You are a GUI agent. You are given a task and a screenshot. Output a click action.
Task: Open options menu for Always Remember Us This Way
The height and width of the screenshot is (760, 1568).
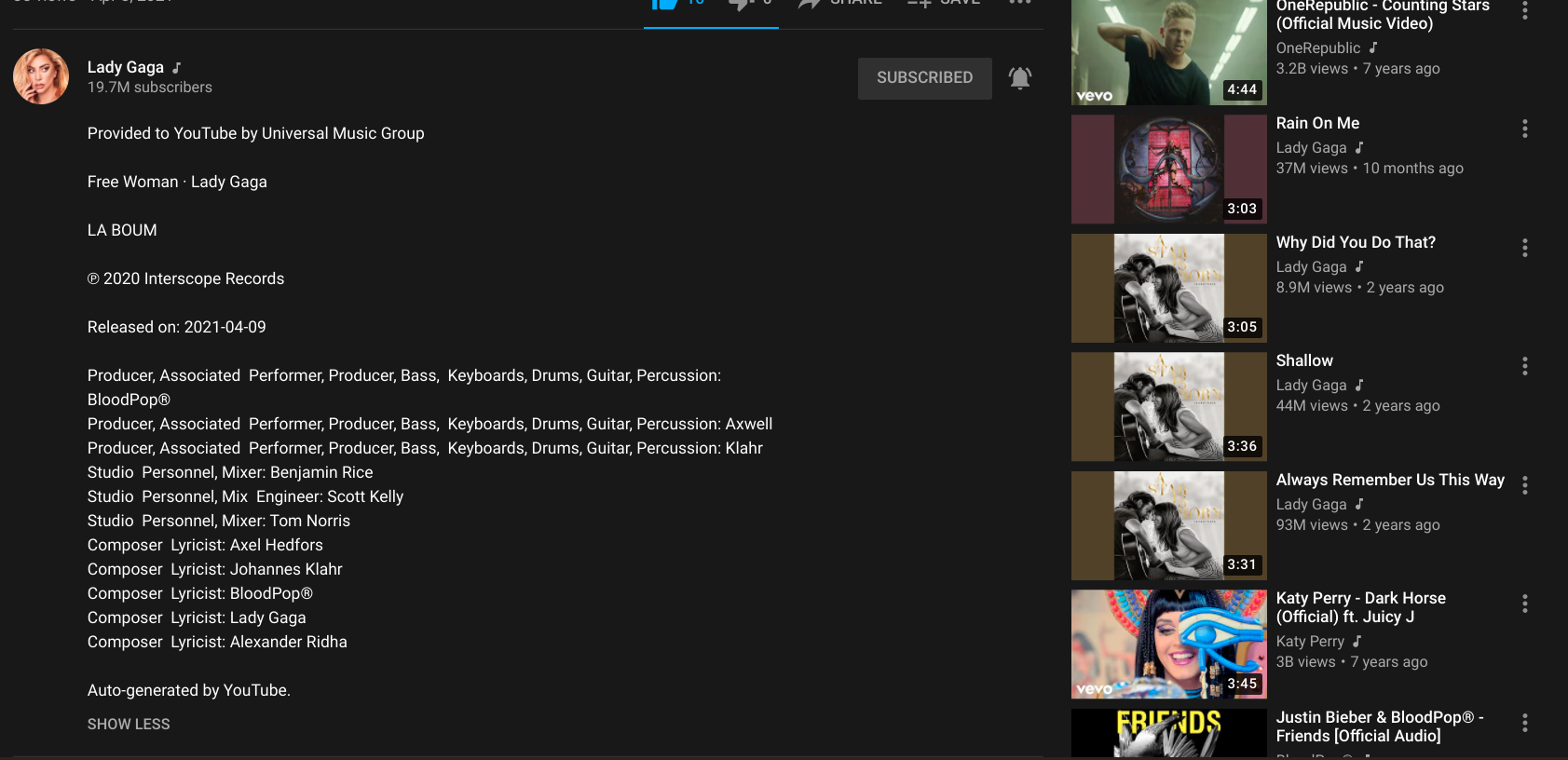tap(1525, 485)
